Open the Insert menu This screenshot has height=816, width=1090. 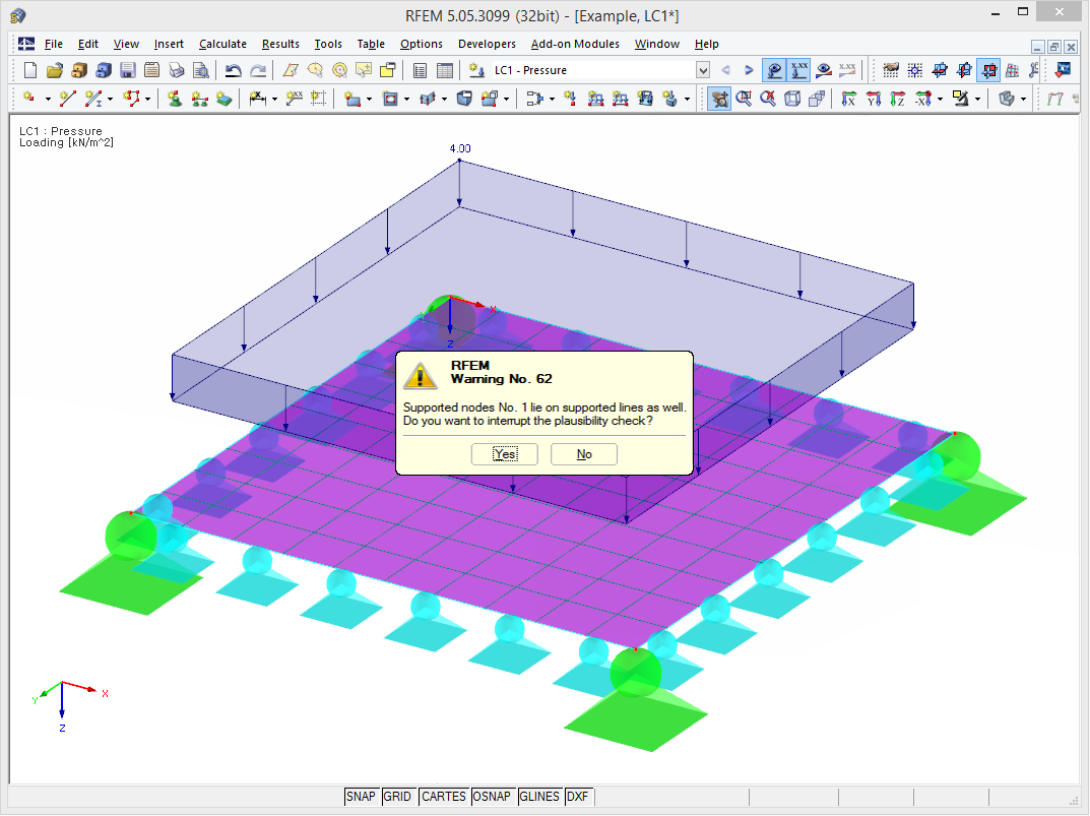[169, 44]
